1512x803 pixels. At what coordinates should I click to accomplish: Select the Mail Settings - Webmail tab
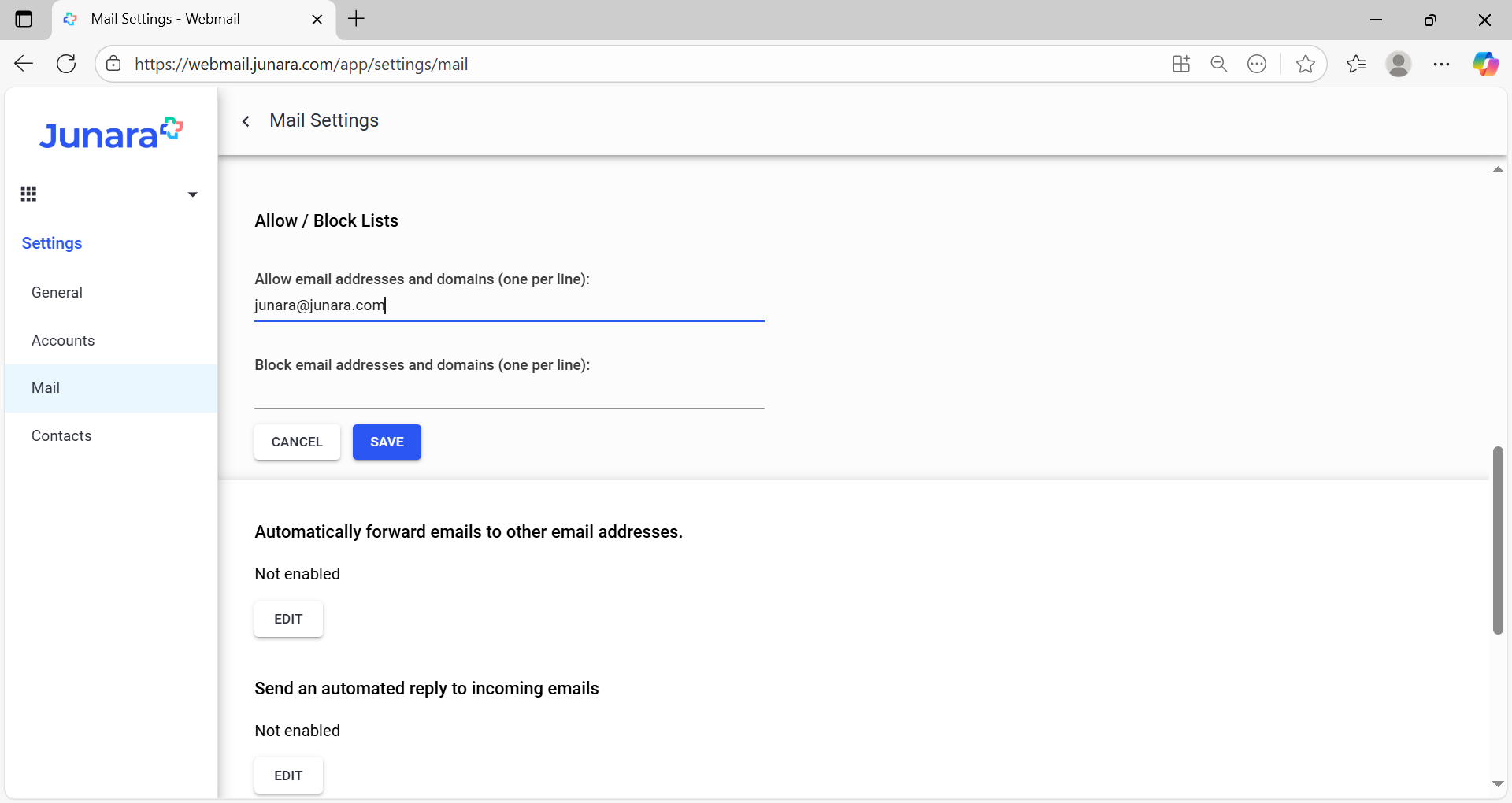[x=193, y=19]
